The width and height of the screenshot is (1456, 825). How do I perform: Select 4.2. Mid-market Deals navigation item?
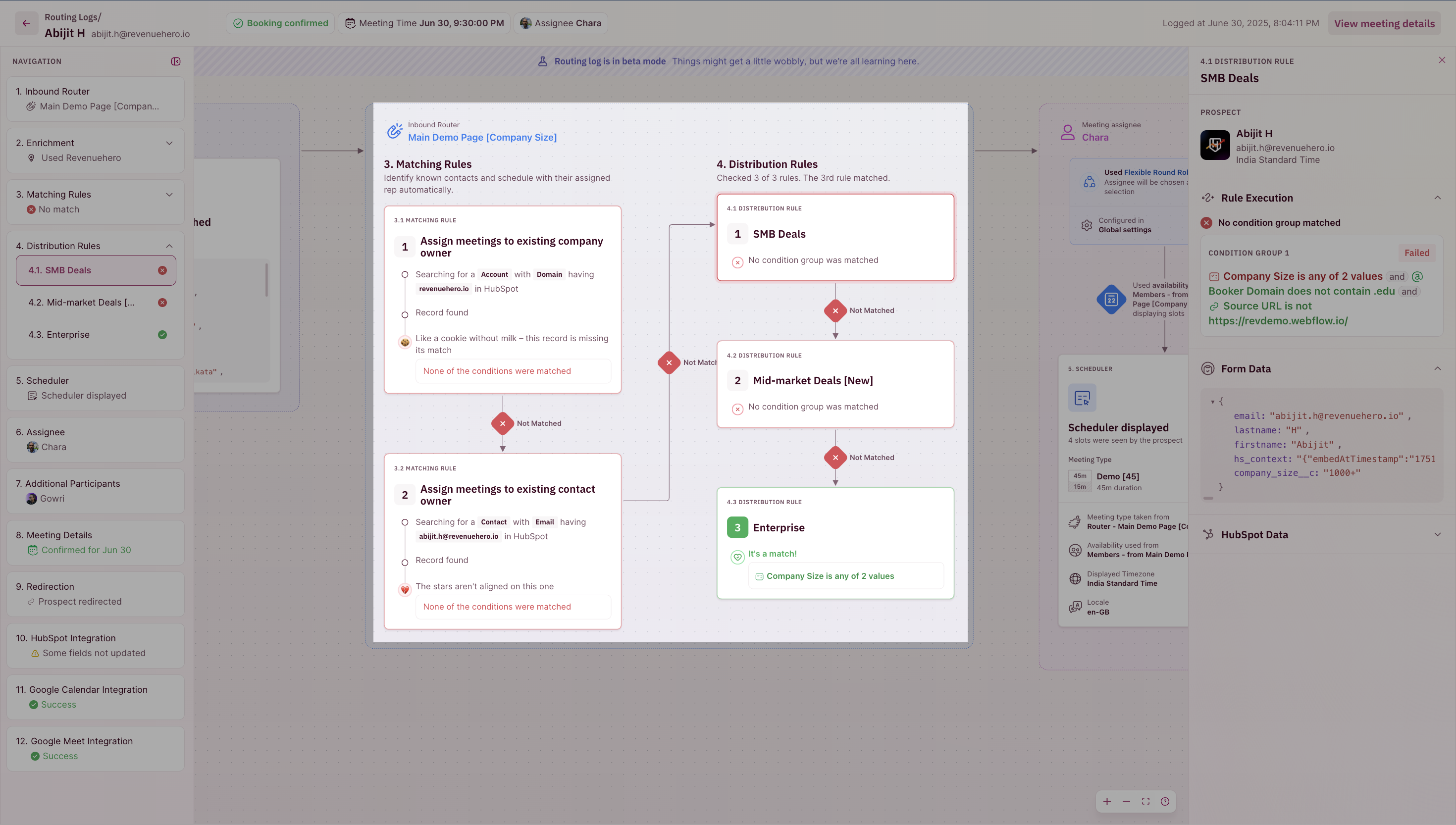(96, 303)
